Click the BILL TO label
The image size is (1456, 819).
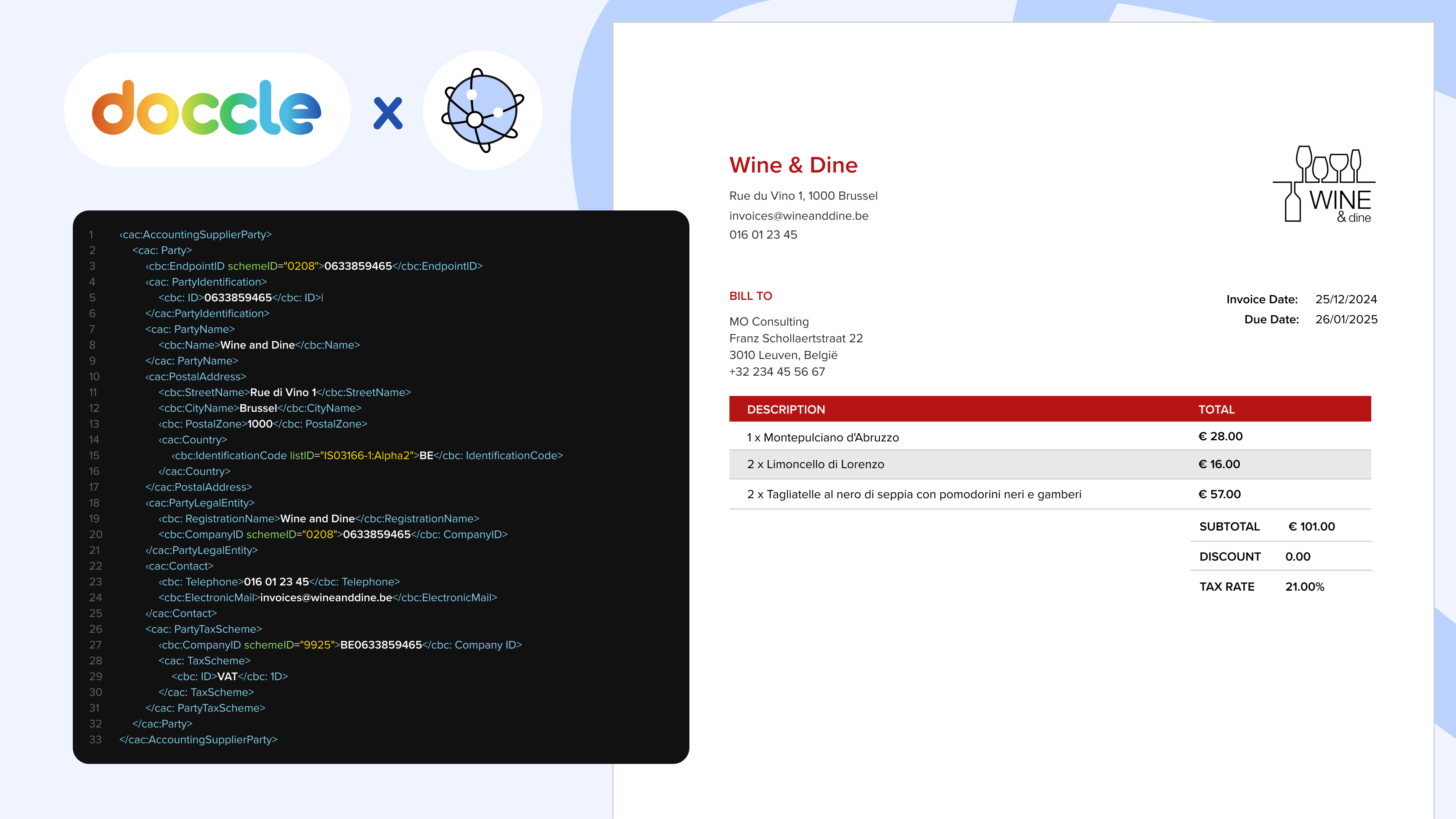[751, 296]
